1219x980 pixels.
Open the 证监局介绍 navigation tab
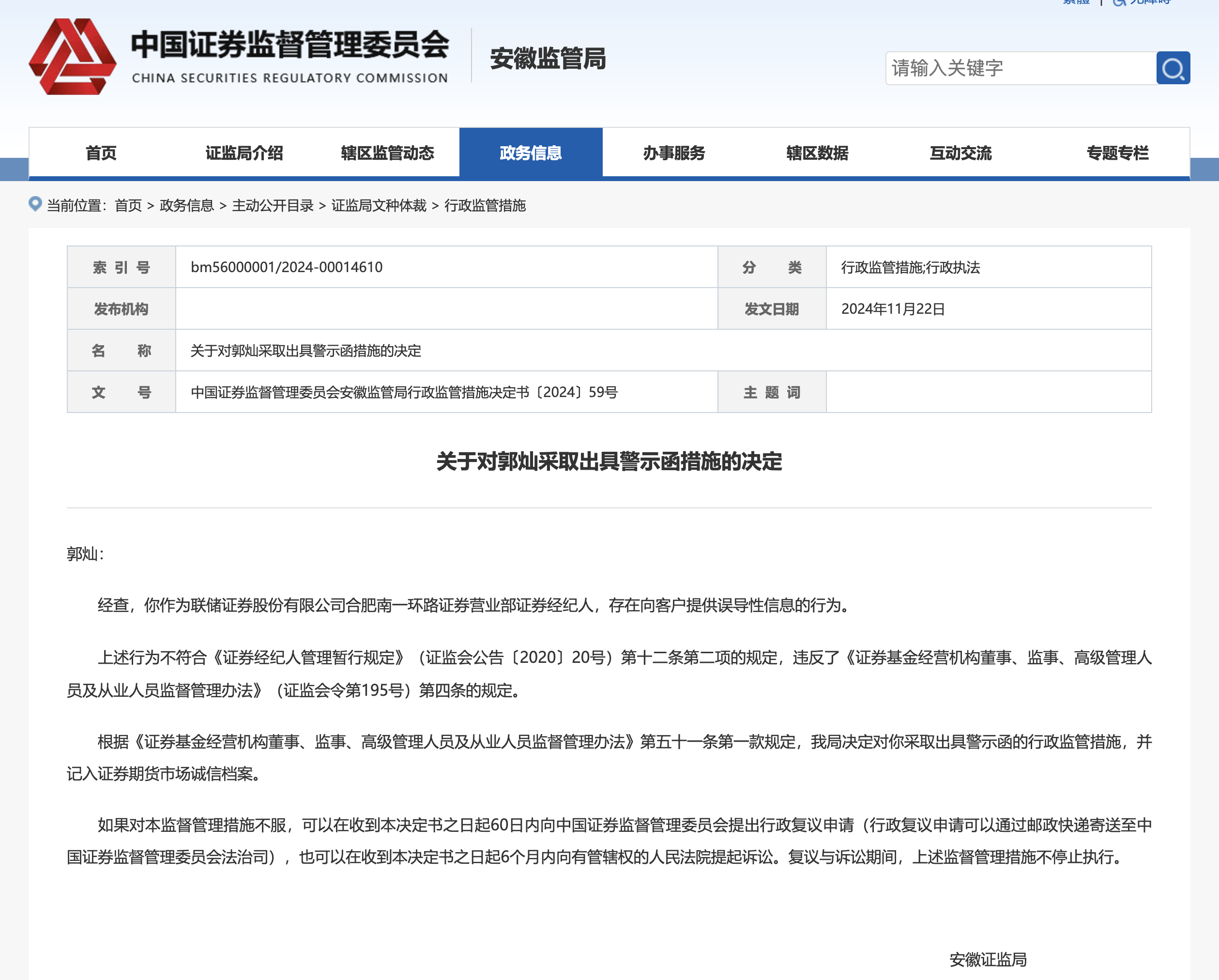[244, 153]
